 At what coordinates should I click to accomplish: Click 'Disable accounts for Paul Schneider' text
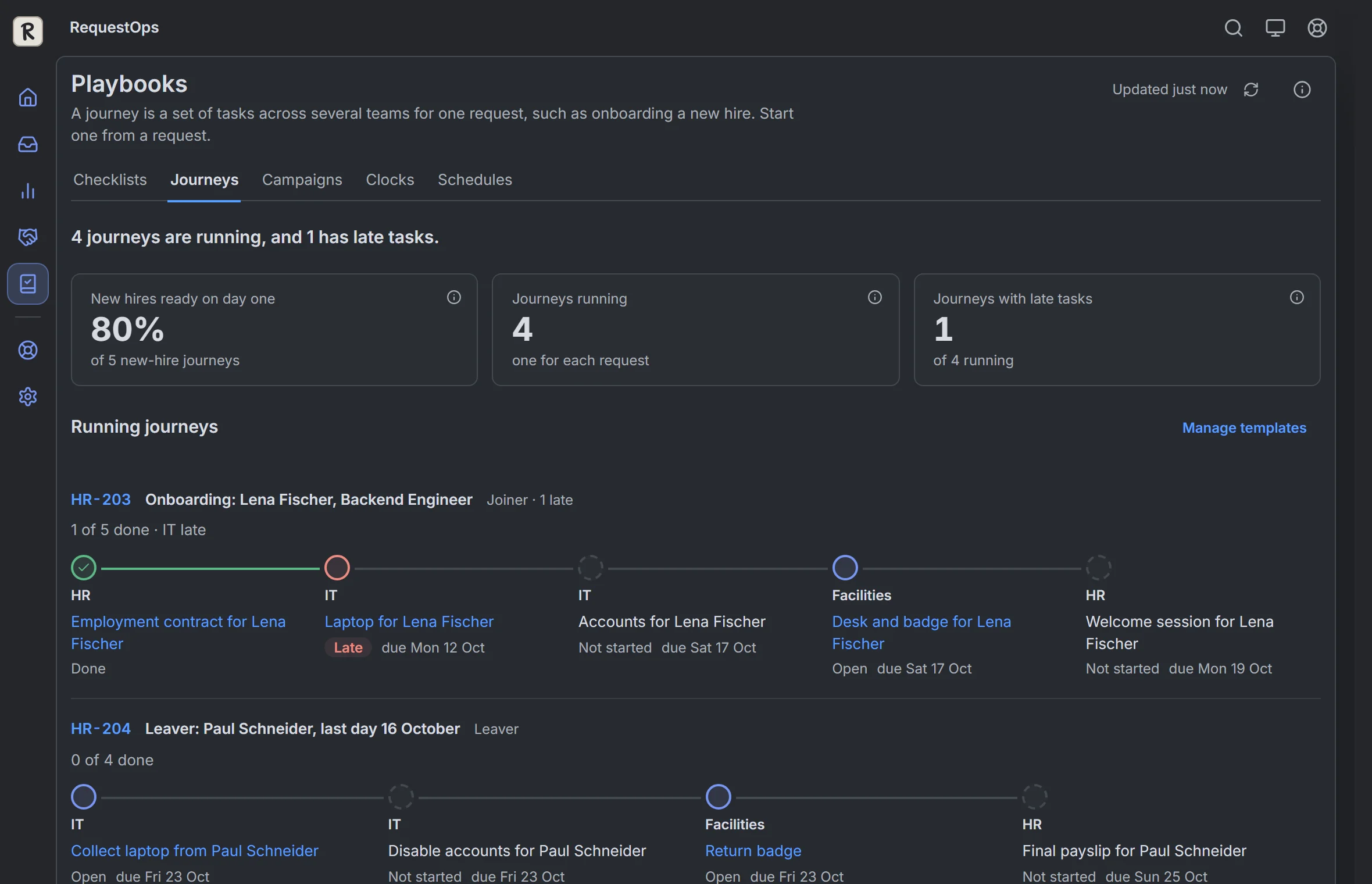(517, 851)
